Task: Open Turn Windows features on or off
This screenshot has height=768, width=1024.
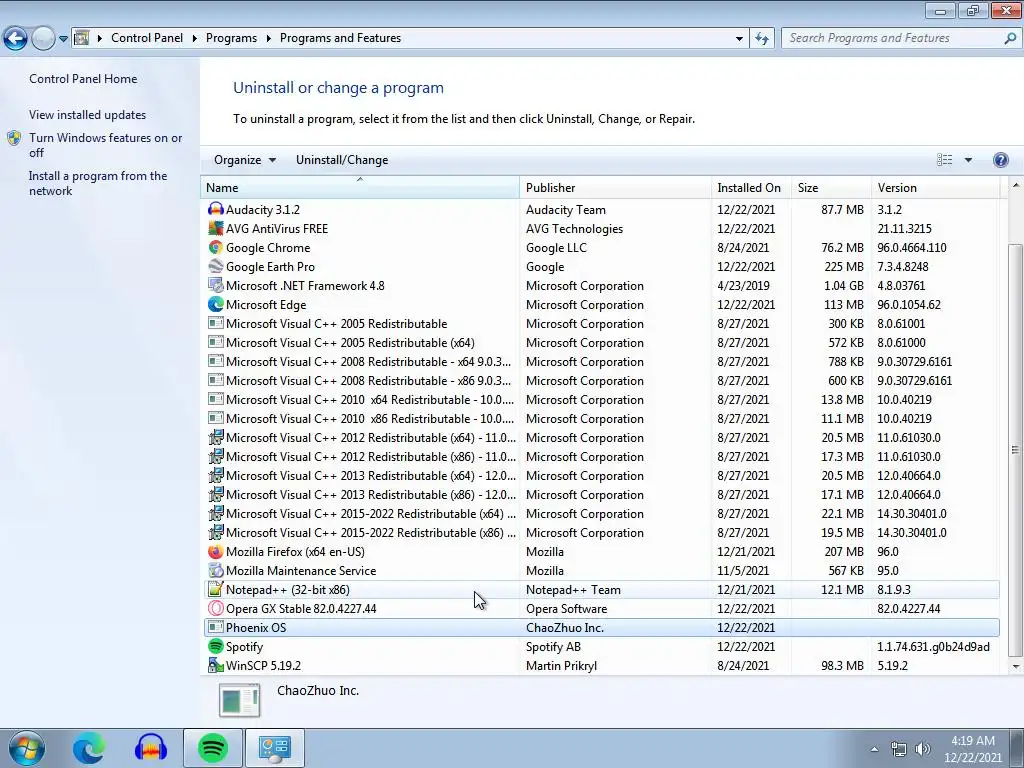Action: (x=105, y=145)
